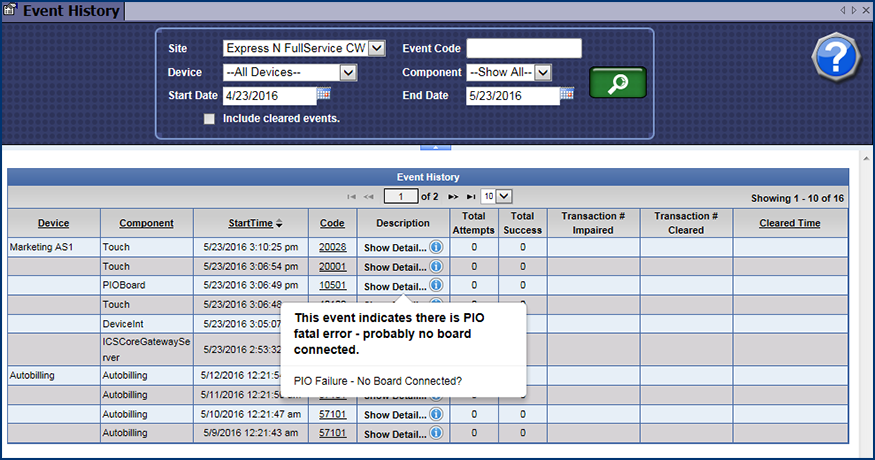875x460 pixels.
Task: Click info icon for code 20001 row
Action: click(x=436, y=267)
